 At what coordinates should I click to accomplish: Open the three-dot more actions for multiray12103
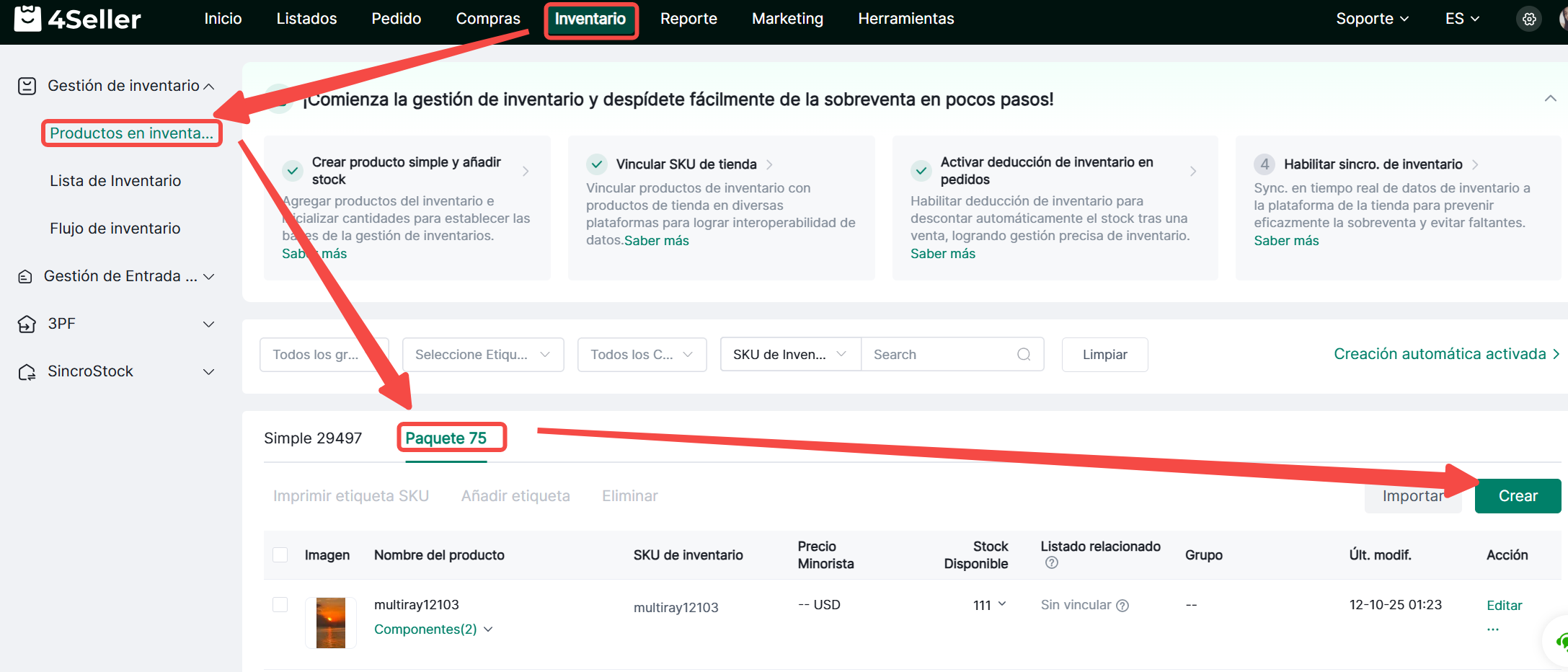coord(1492,629)
